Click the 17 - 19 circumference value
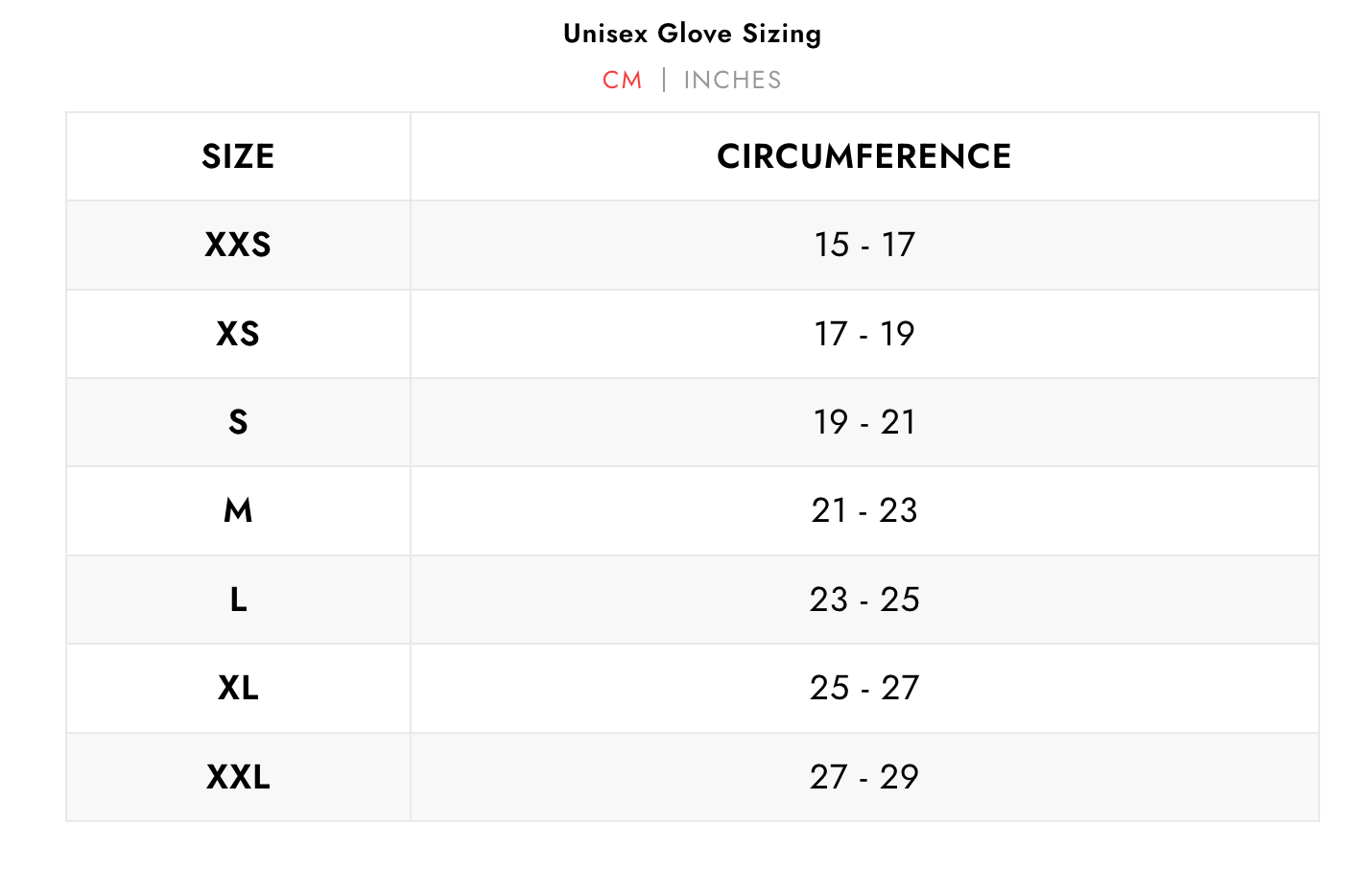1372x871 pixels. tap(863, 334)
